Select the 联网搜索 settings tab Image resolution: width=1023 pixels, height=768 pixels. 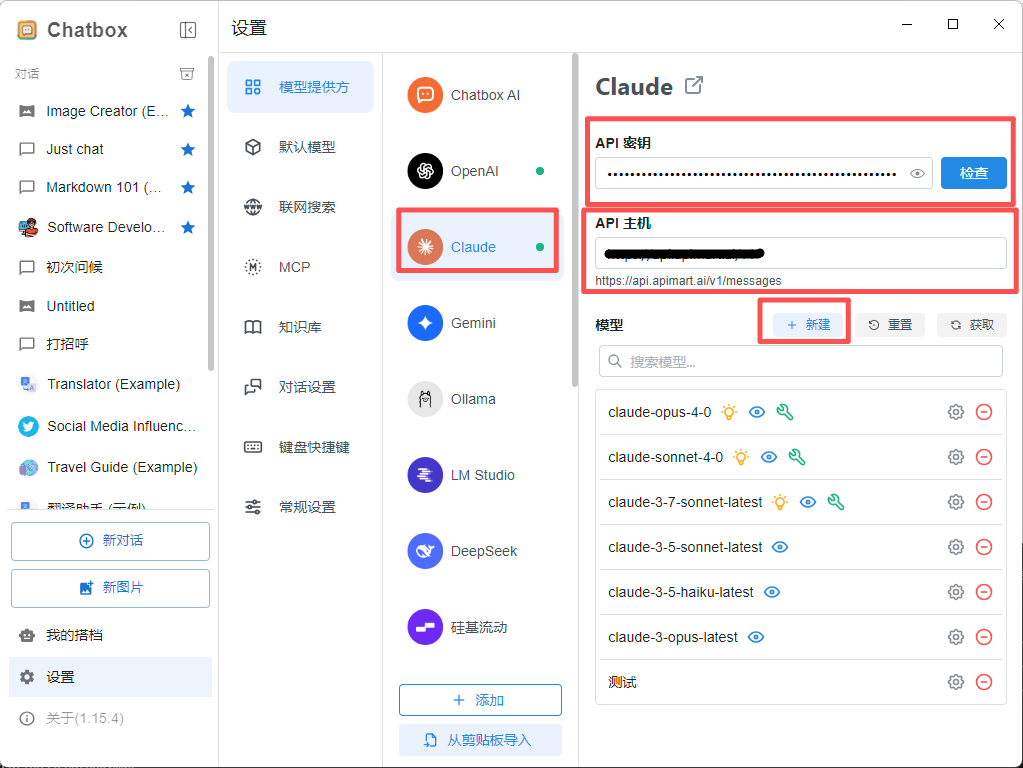coord(300,207)
